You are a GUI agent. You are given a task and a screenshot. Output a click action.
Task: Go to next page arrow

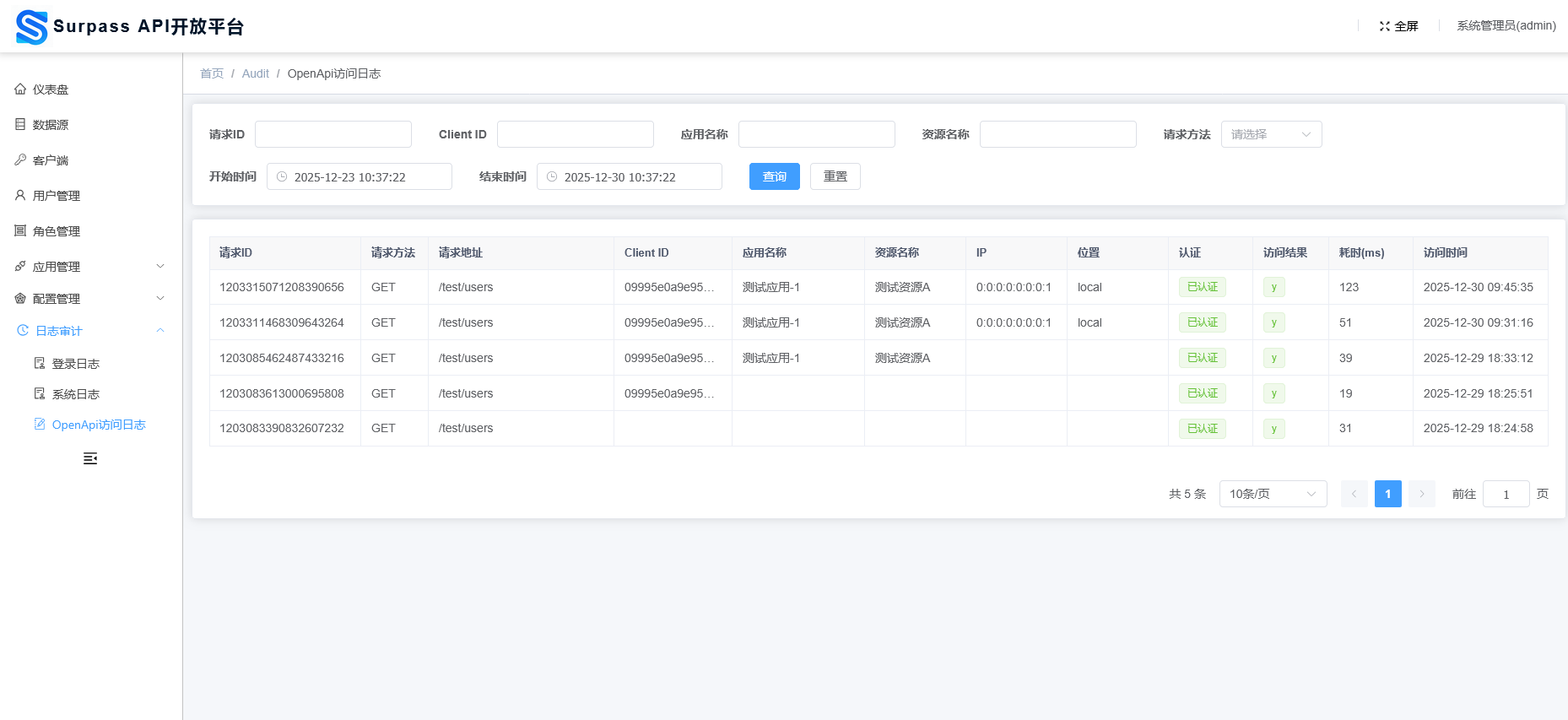[1422, 494]
